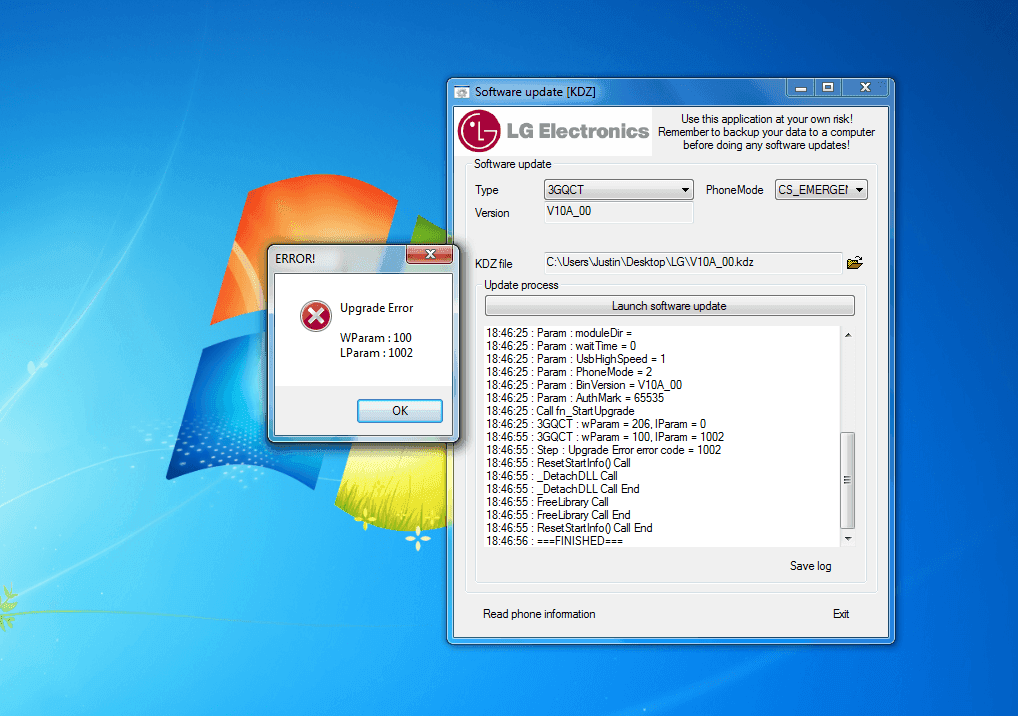This screenshot has width=1018, height=716.
Task: Select log line 'AuthMark = 65535'
Action: click(x=575, y=398)
